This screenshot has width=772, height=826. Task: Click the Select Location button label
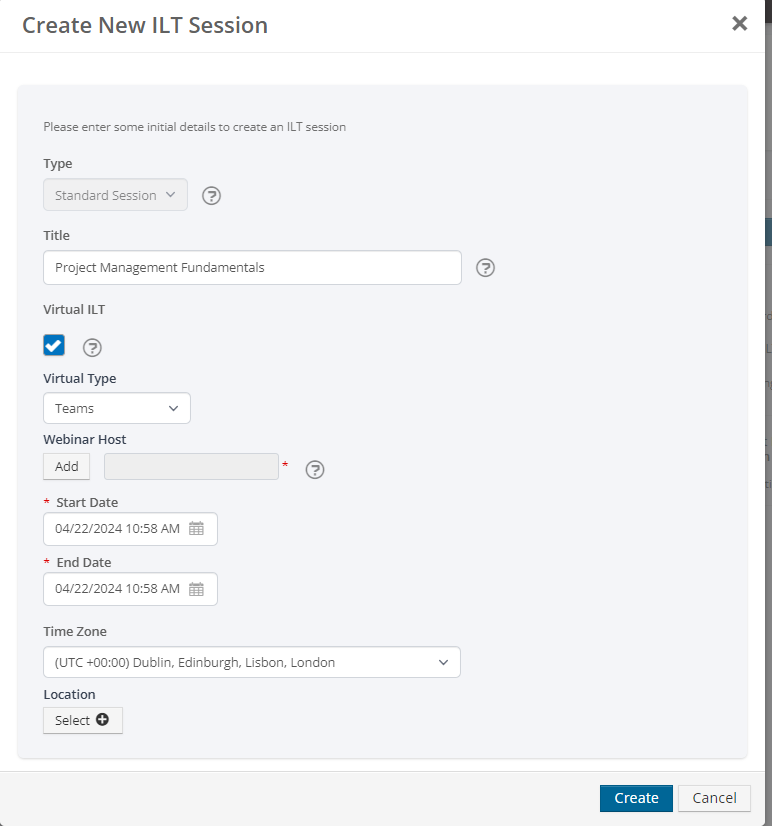point(72,720)
